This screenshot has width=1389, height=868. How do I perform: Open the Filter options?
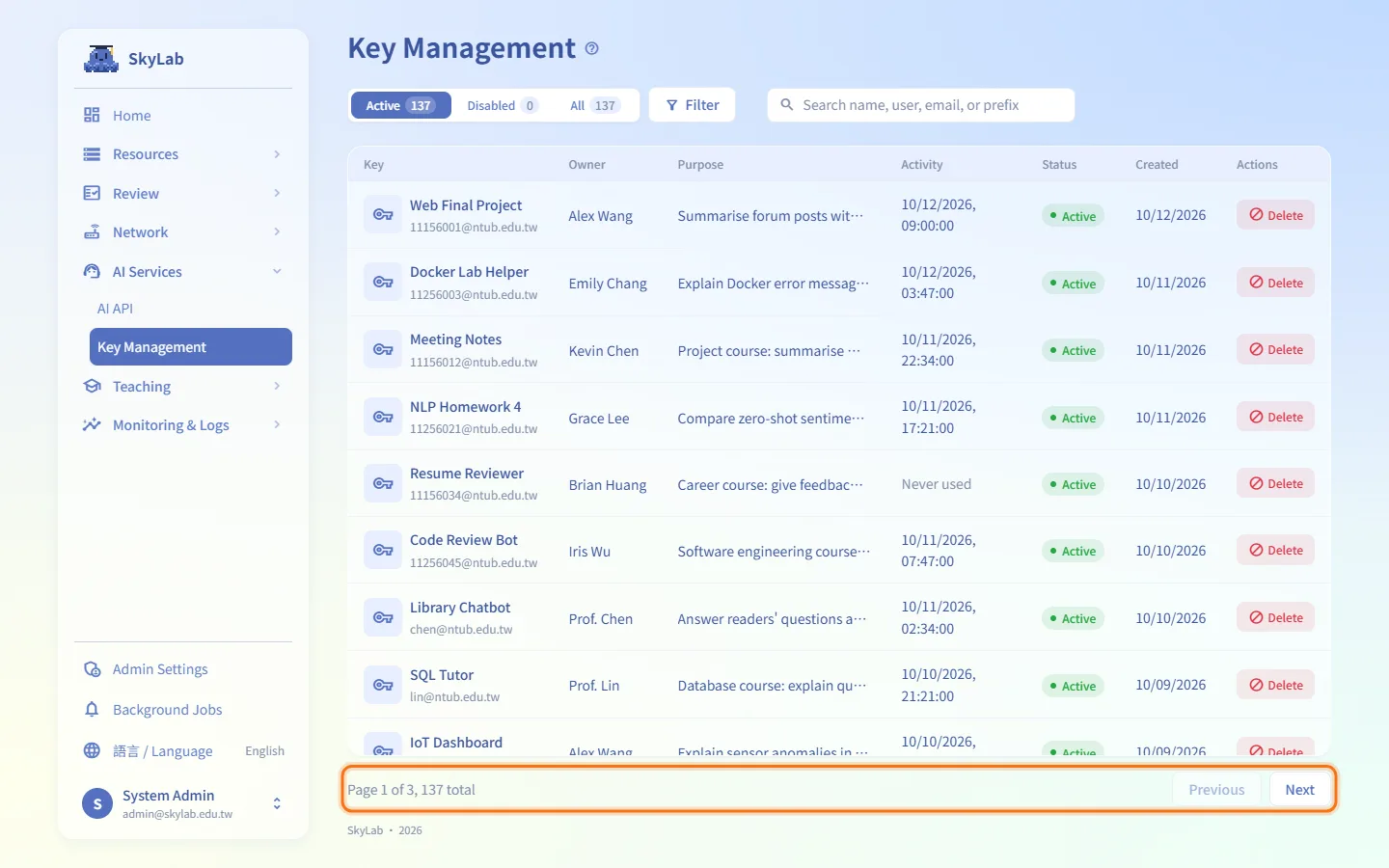click(693, 105)
